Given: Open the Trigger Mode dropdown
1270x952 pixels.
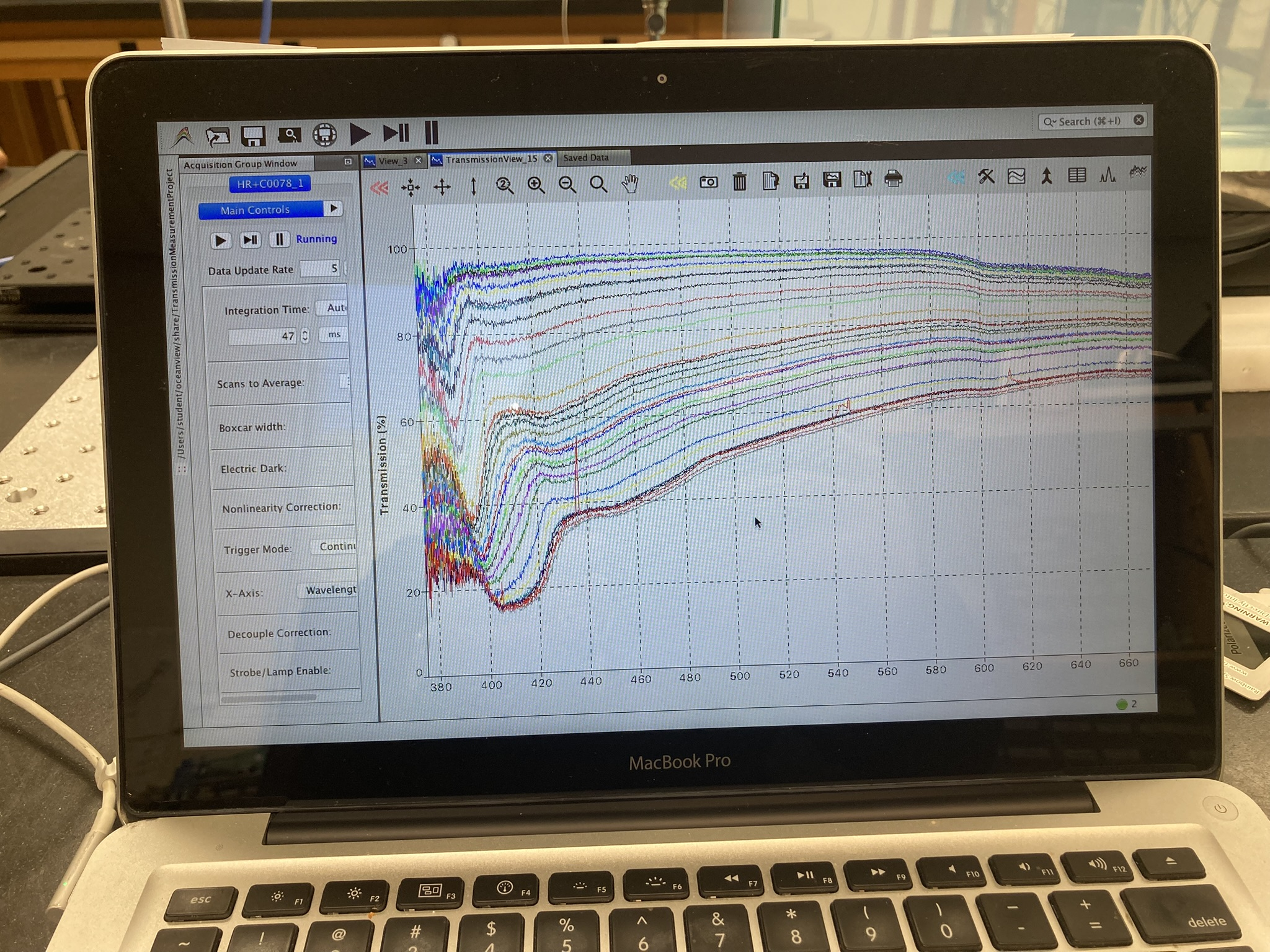Looking at the screenshot, I should (x=336, y=547).
